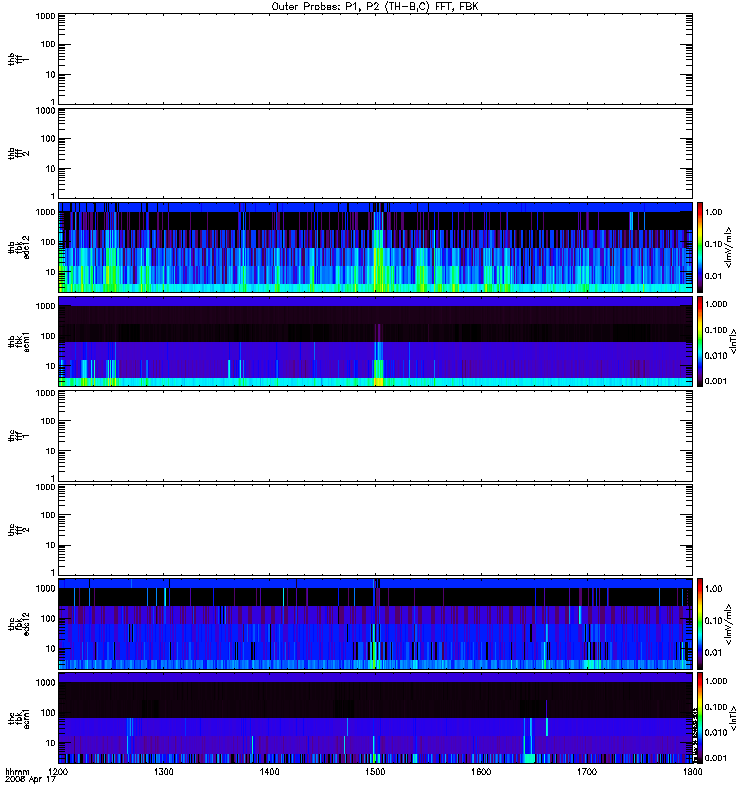Image resolution: width=750 pixels, height=800 pixels.
Task: Click the empty thc fff 2 plot panel
Action: tap(375, 530)
